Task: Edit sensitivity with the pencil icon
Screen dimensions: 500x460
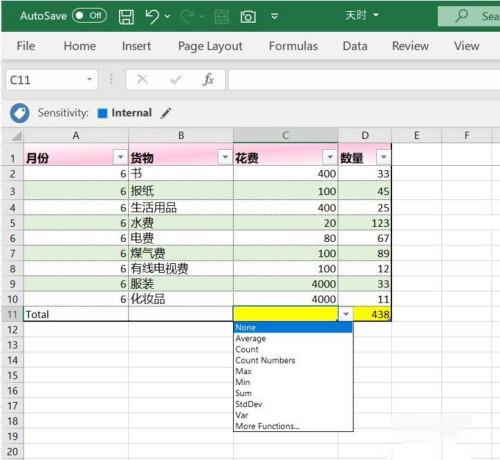Action: pyautogui.click(x=166, y=113)
